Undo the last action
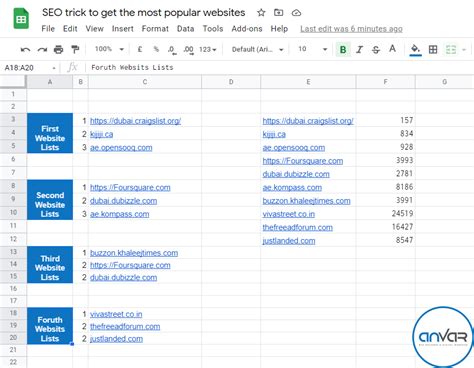474x368 pixels. pyautogui.click(x=25, y=50)
